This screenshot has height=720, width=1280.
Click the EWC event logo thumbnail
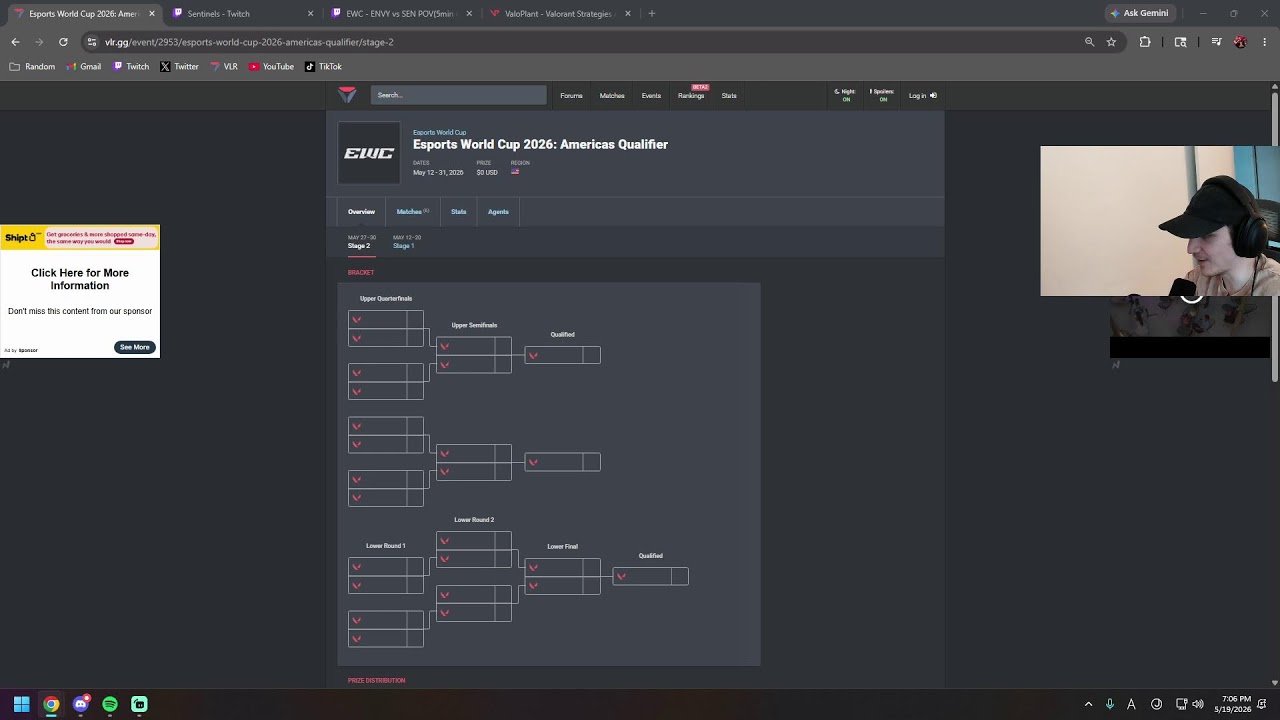point(369,153)
